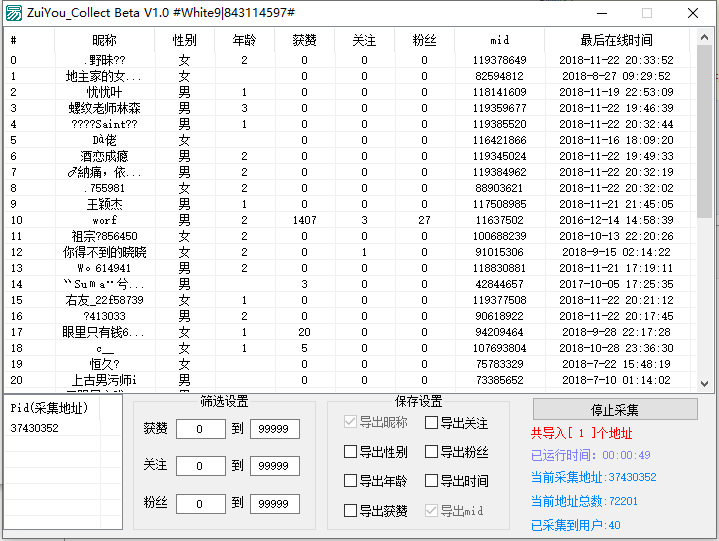Viewport: 719px width, 541px height.
Task: Check the 导出性别 option
Action: point(350,452)
